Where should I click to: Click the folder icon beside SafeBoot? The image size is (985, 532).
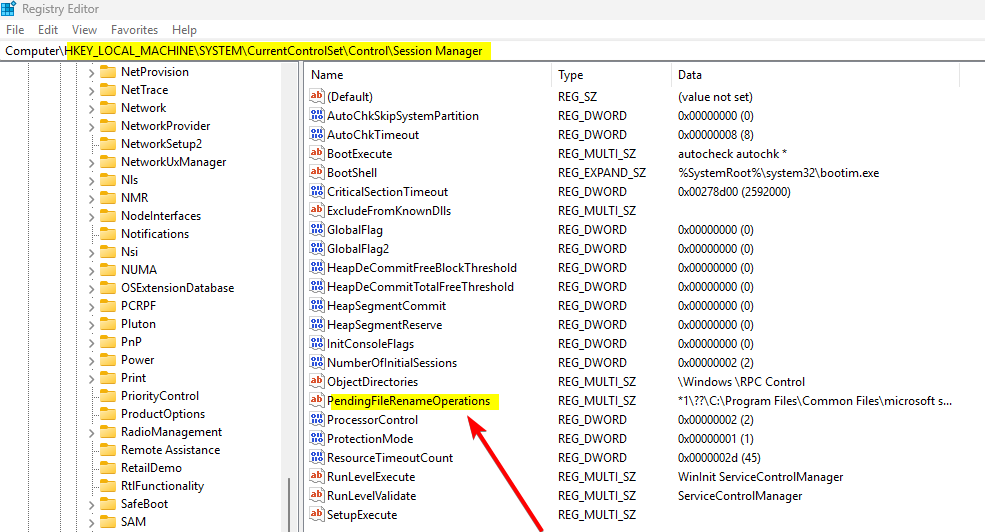tap(108, 504)
